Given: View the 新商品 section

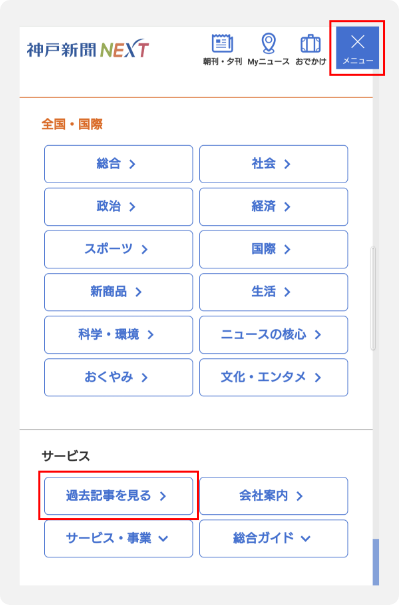Looking at the screenshot, I should (118, 292).
